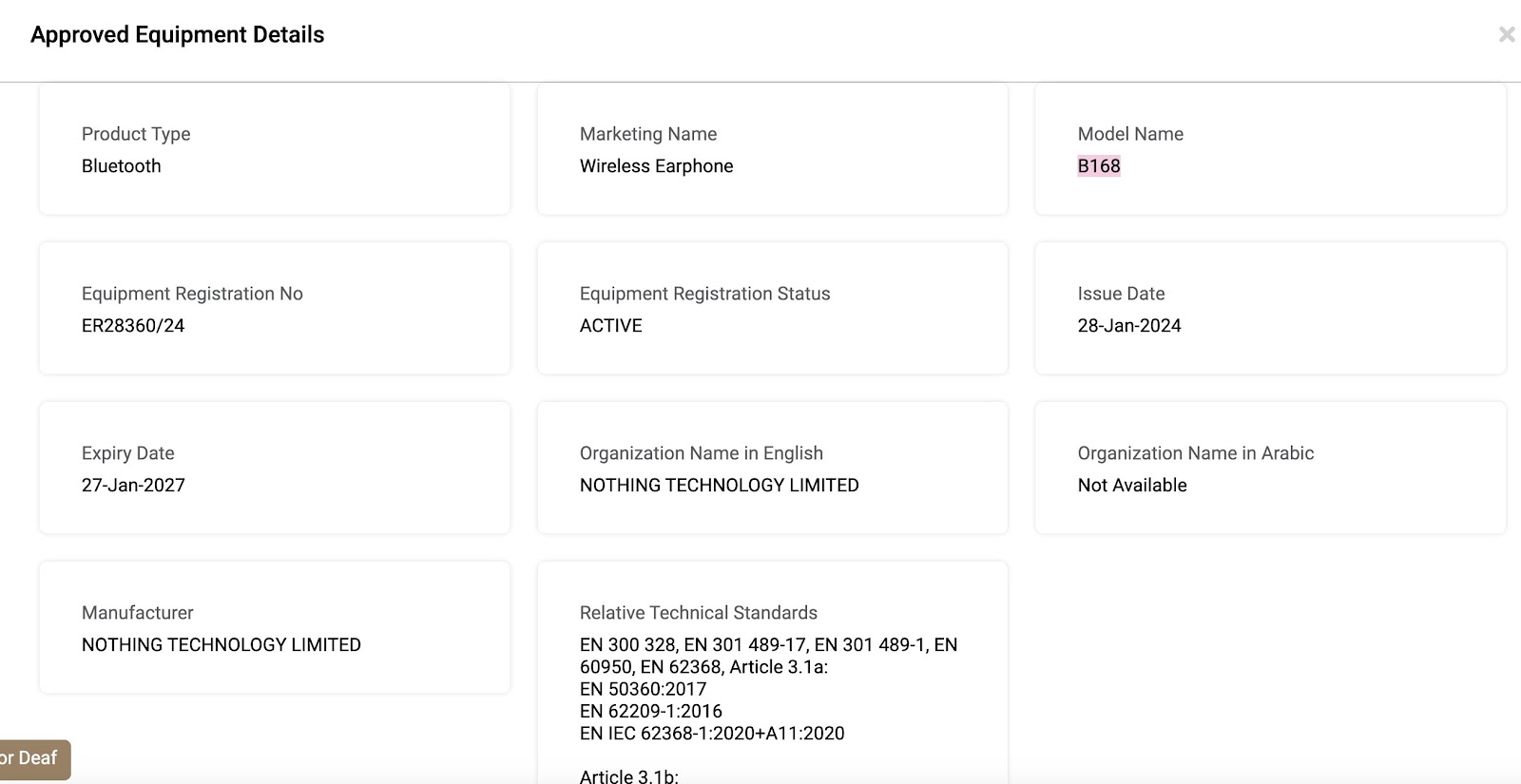Viewport: 1521px width, 784px height.
Task: Click the Bluetooth product type value
Action: coord(122,166)
